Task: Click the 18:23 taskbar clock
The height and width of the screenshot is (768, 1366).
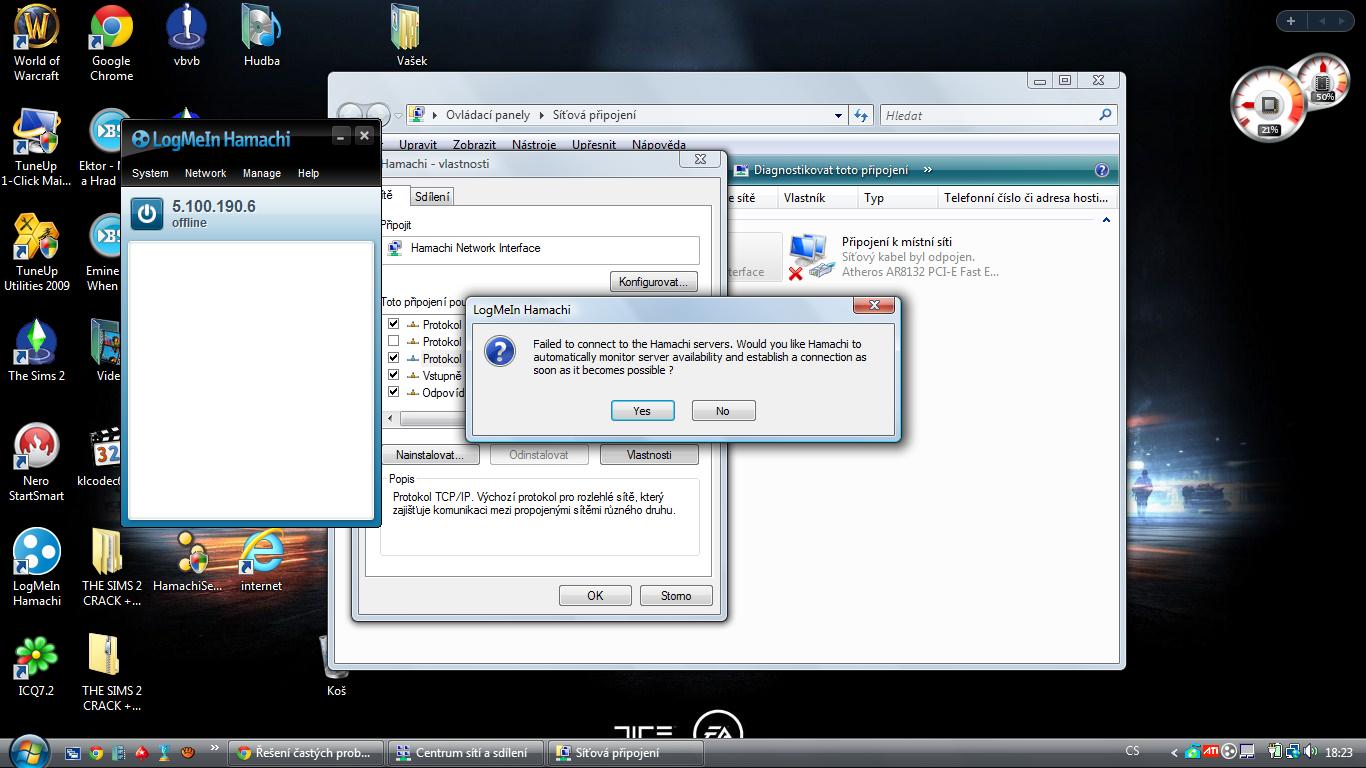Action: (x=1338, y=752)
